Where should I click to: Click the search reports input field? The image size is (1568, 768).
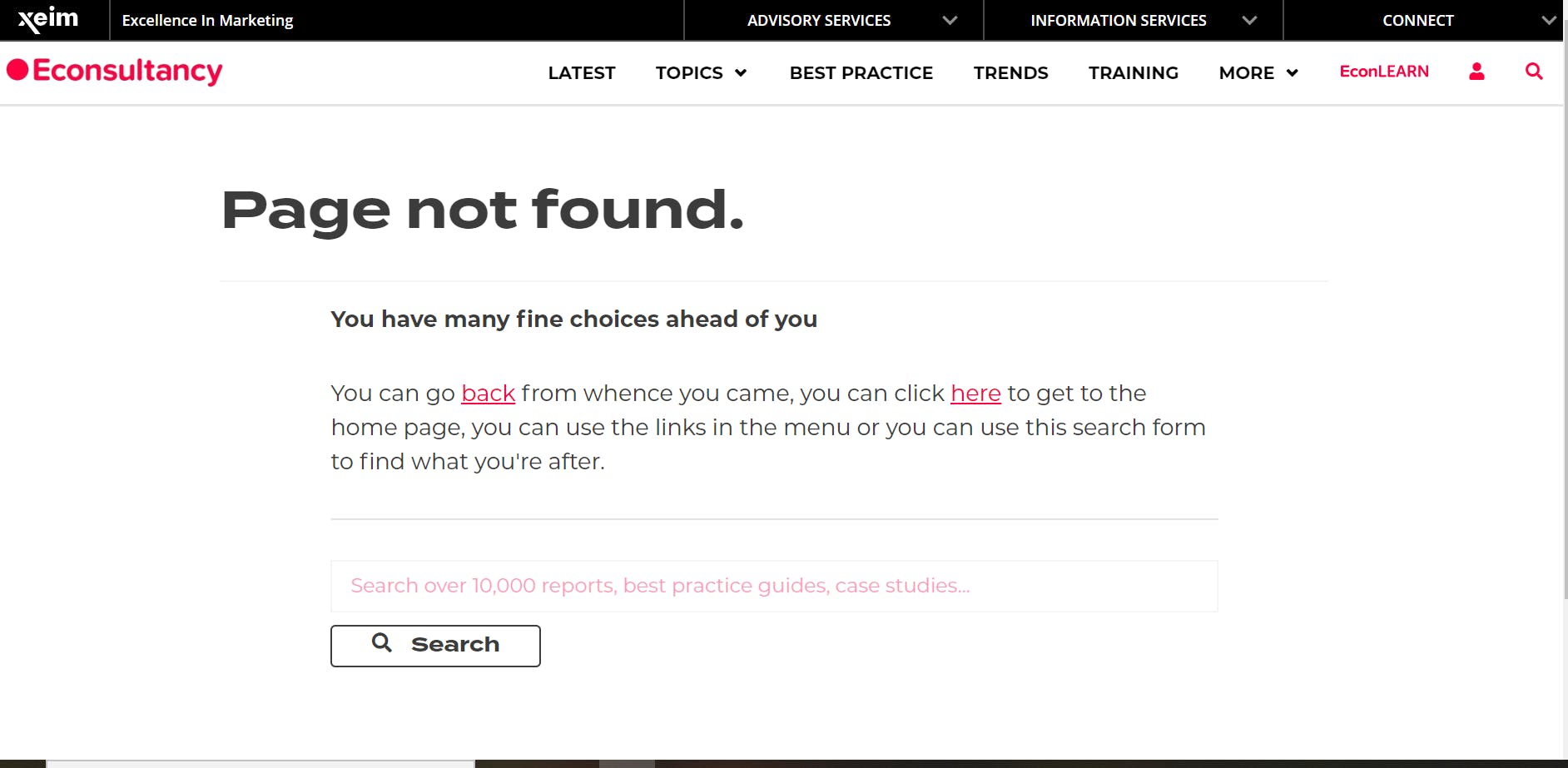773,586
